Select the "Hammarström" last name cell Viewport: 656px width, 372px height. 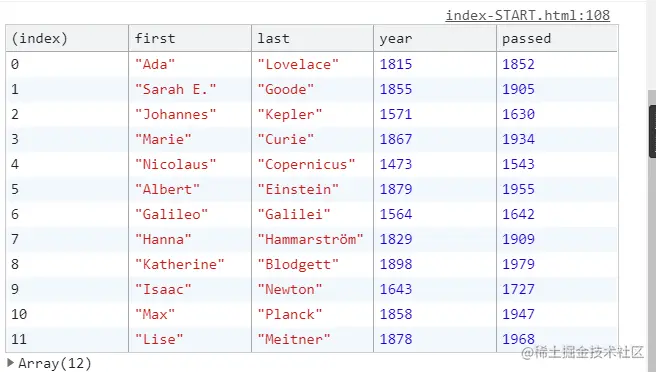tap(310, 239)
